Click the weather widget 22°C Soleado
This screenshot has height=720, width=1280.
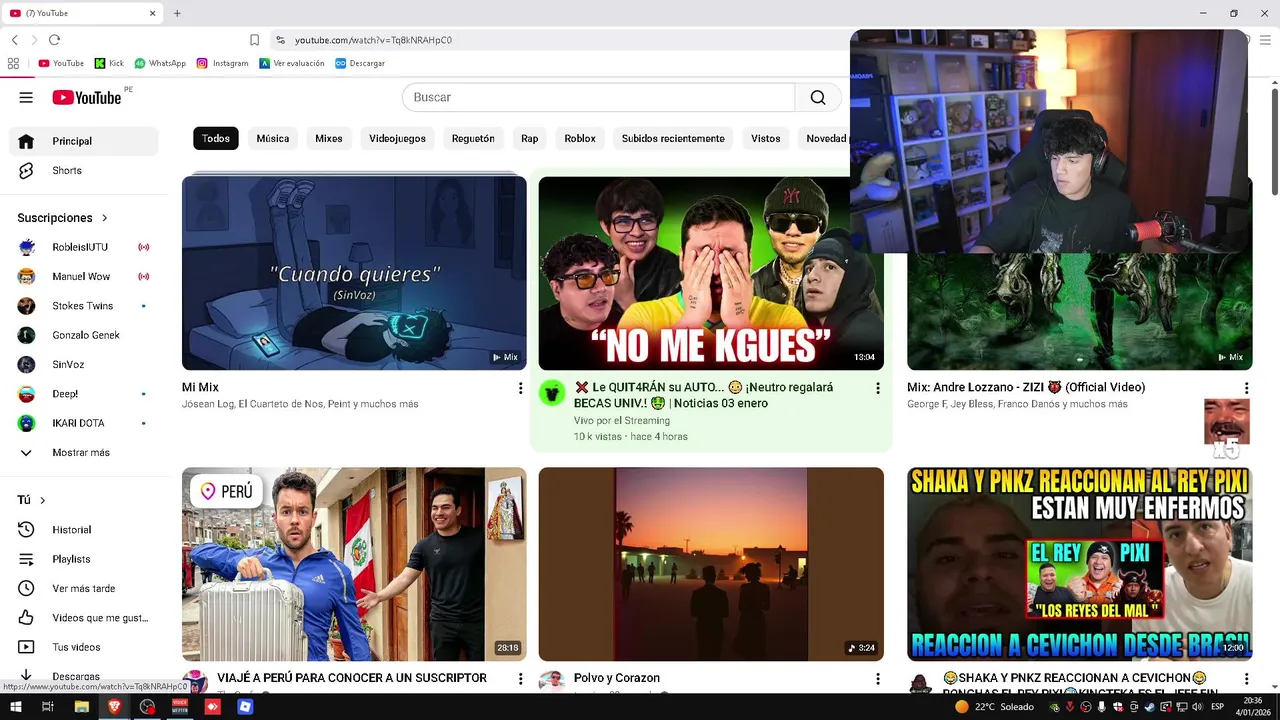coord(994,707)
